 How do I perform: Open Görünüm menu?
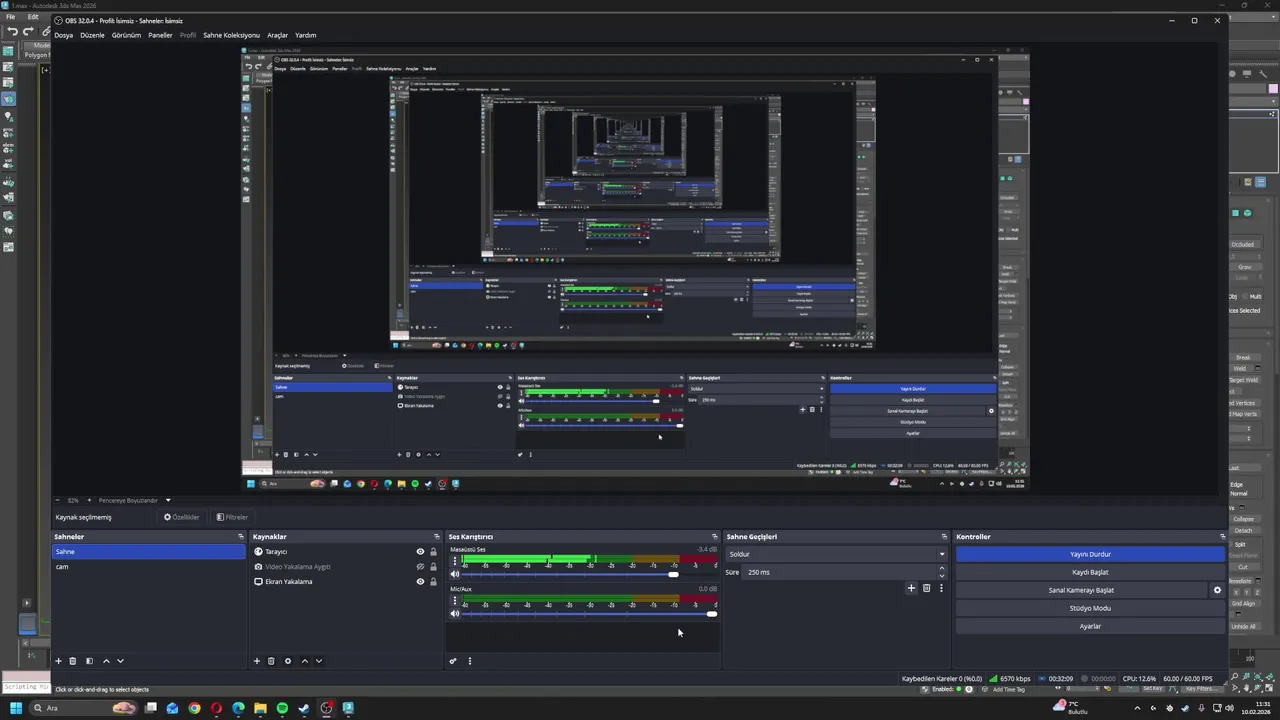(126, 35)
